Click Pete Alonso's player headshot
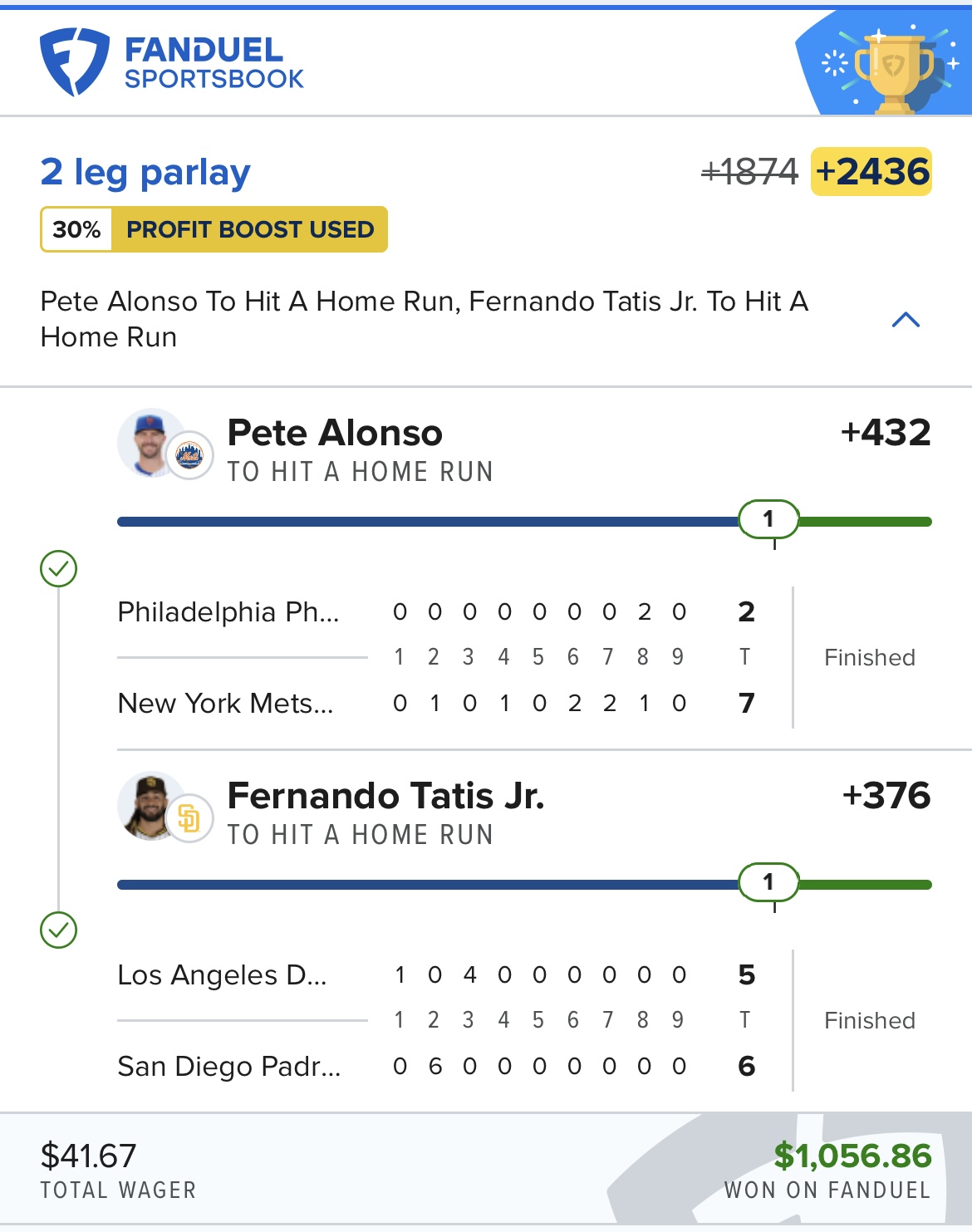Image resolution: width=972 pixels, height=1232 pixels. point(149,443)
